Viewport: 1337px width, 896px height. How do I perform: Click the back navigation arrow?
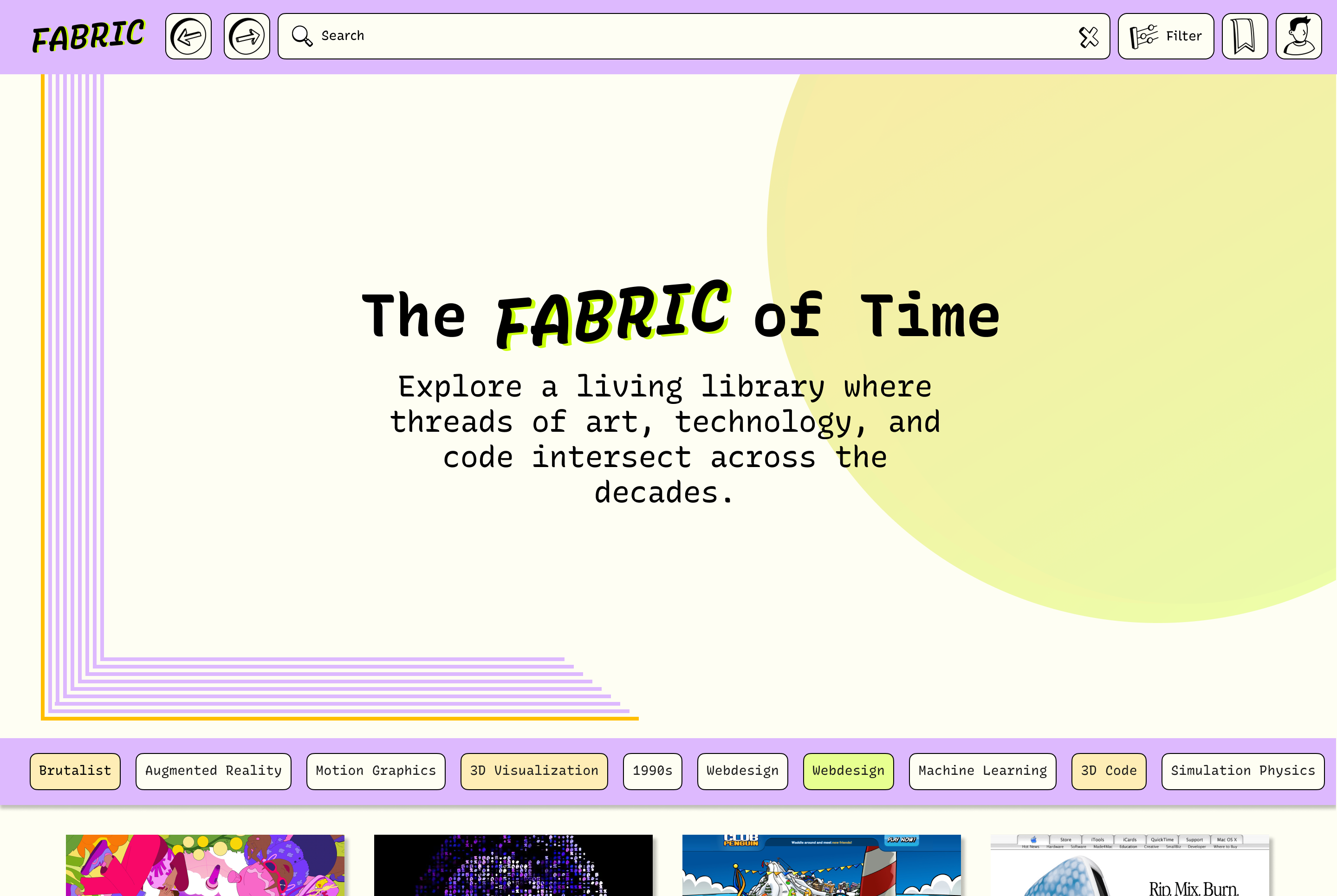click(188, 36)
